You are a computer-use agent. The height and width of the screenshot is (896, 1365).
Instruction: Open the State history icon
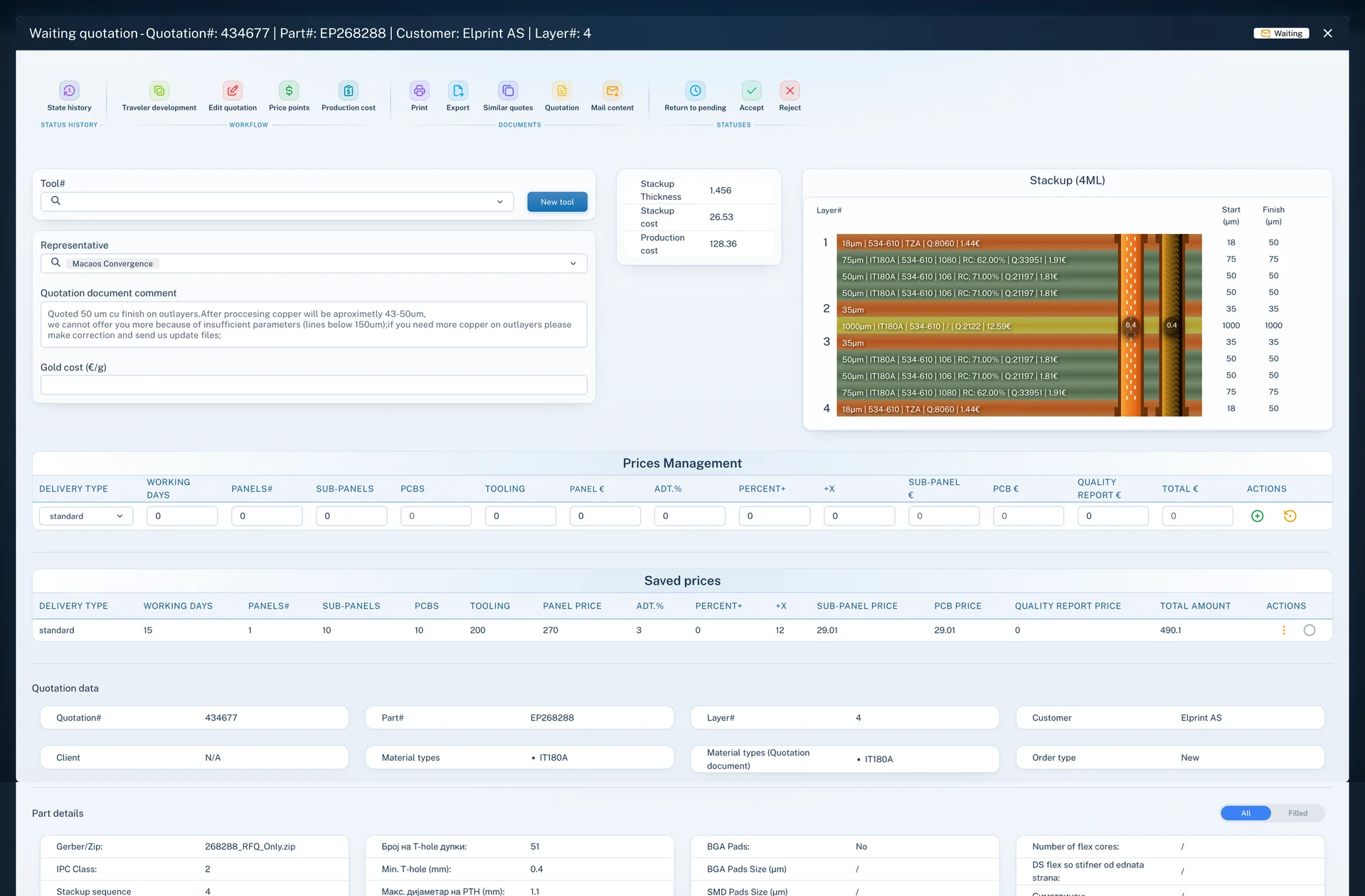(69, 91)
